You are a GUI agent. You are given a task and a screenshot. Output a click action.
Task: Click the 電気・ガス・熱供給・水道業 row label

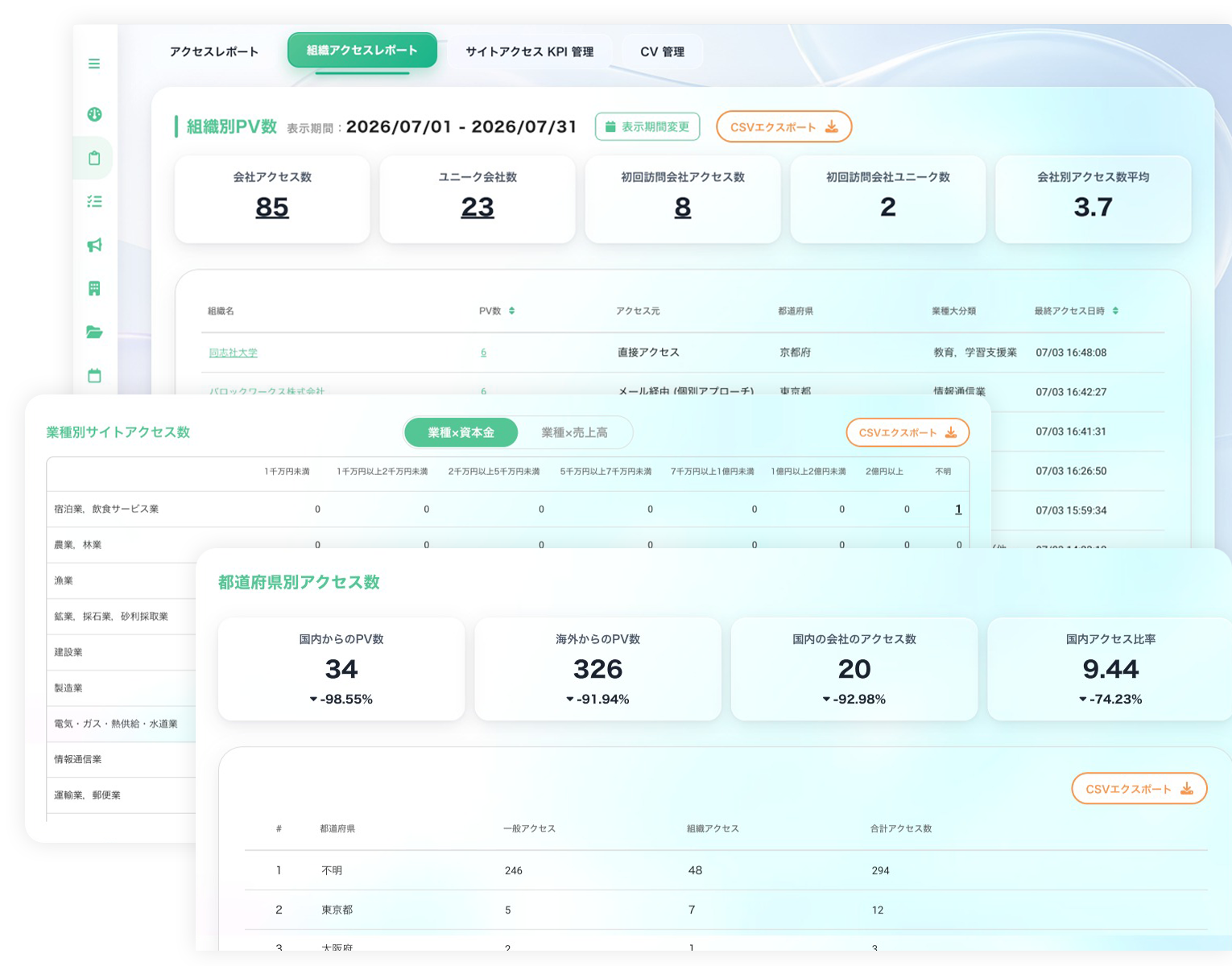pyautogui.click(x=116, y=724)
